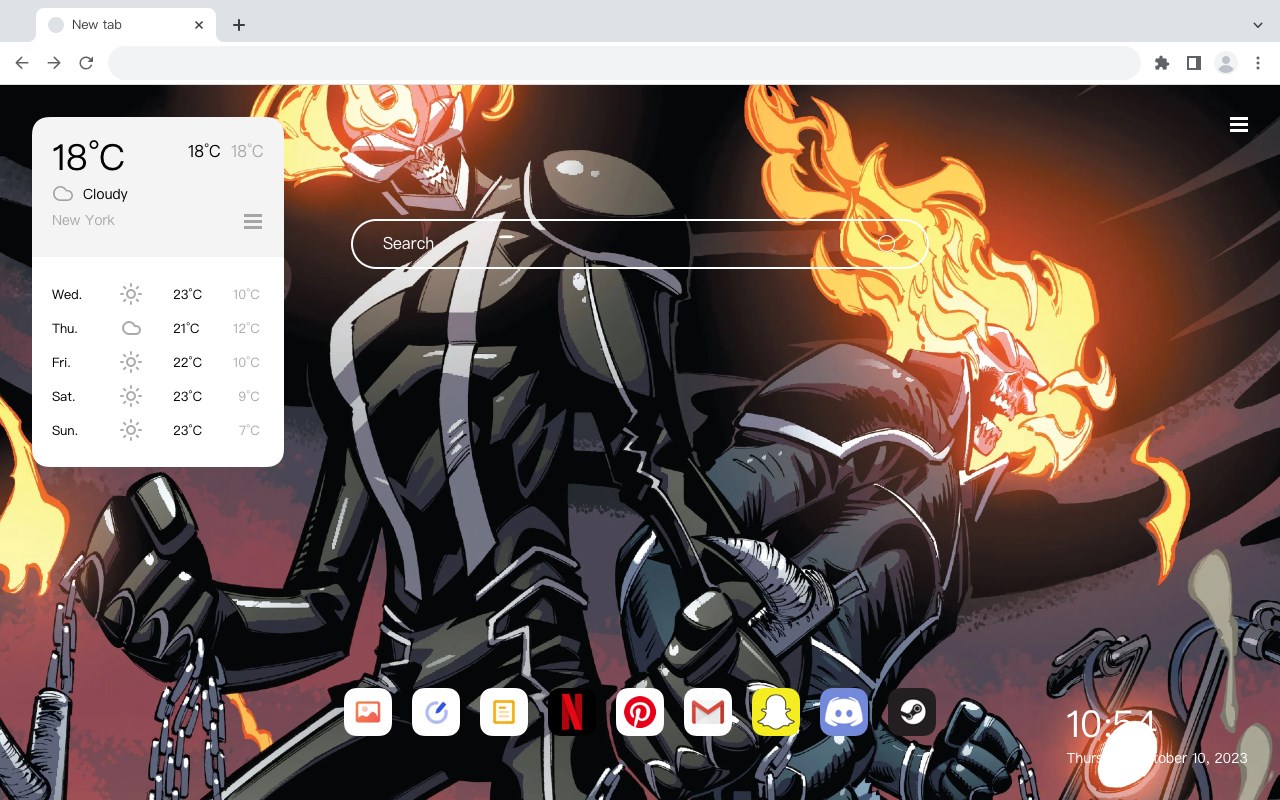Click the sunny icon for Friday
Image resolution: width=1280 pixels, height=800 pixels.
tap(131, 362)
